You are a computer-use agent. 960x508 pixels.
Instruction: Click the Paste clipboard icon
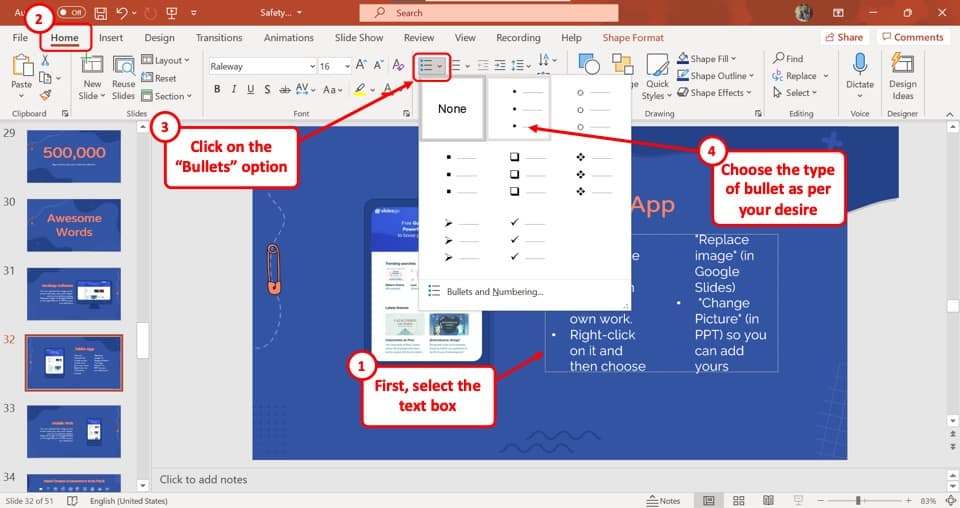[21, 65]
